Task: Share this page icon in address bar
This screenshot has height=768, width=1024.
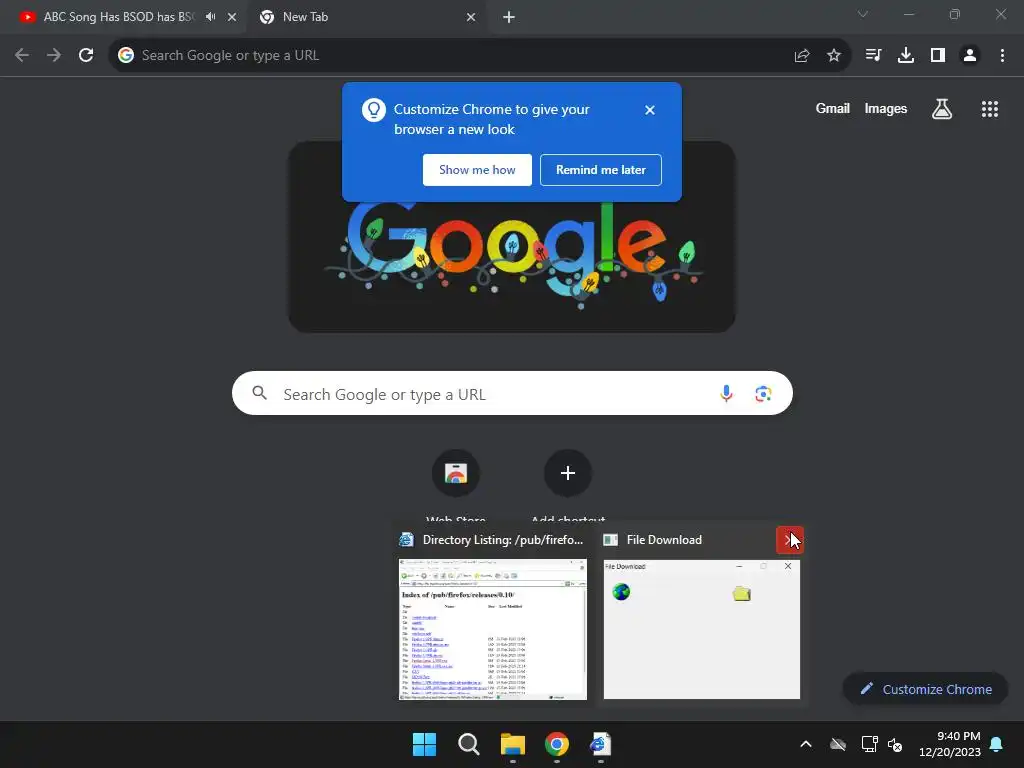Action: point(802,56)
